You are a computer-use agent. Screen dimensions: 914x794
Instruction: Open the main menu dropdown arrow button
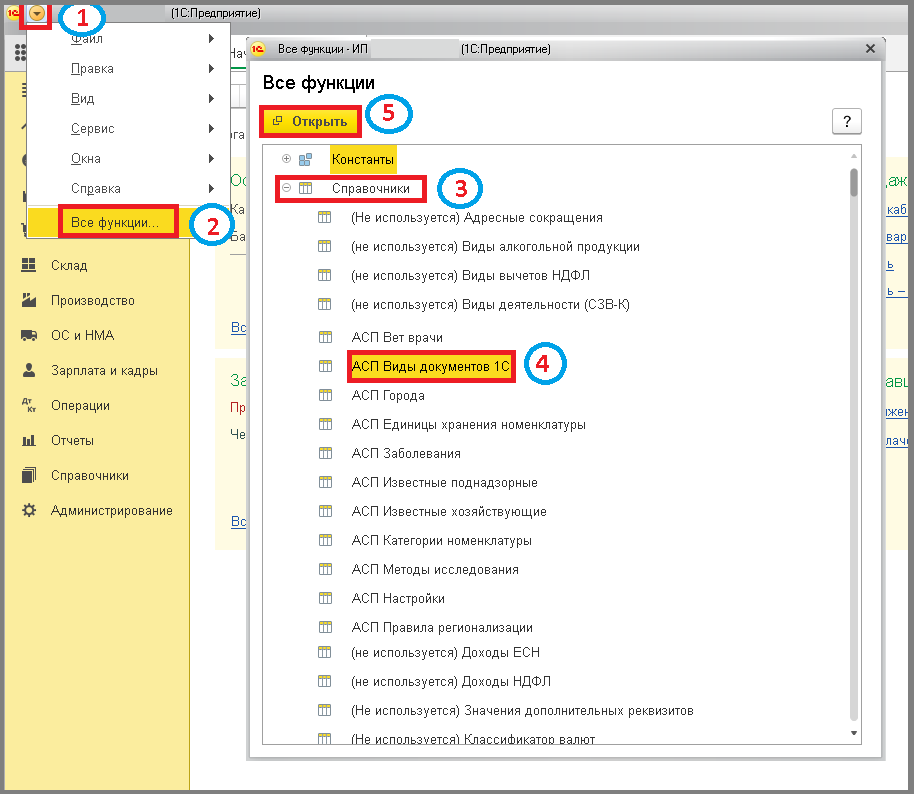click(x=37, y=13)
